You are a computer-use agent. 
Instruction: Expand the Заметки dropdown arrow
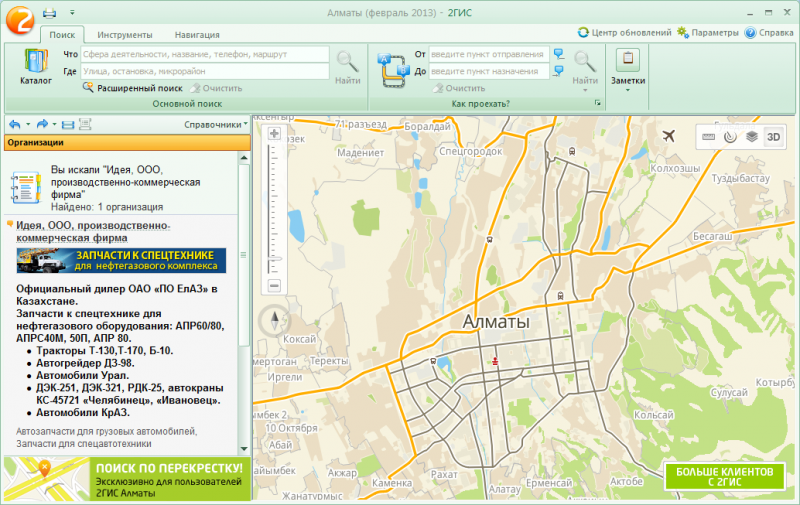628,90
